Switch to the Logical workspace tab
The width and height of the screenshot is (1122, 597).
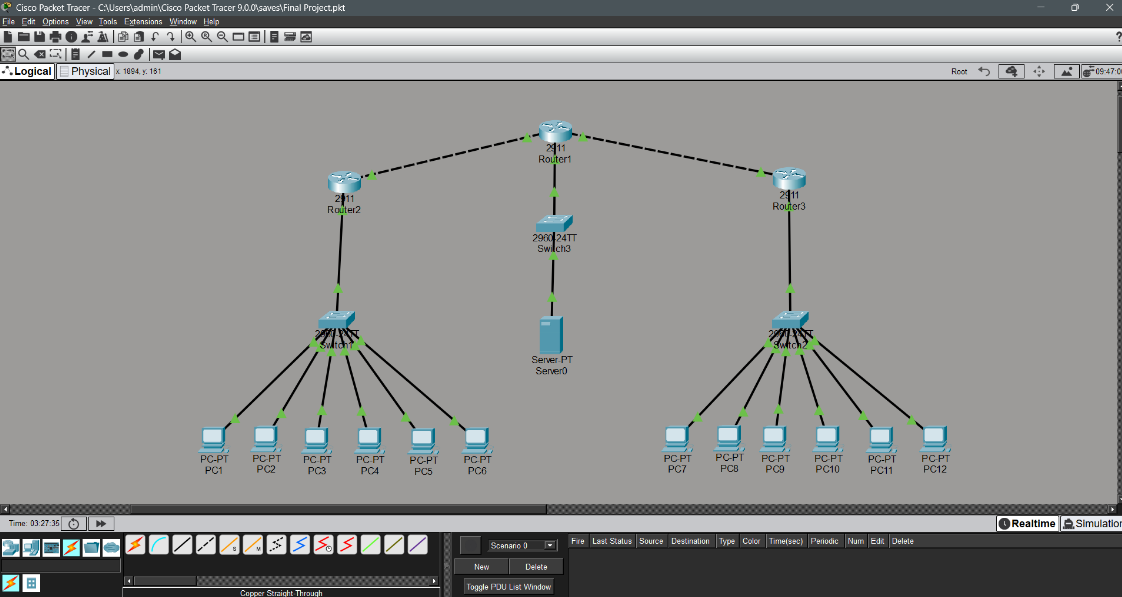[27, 71]
